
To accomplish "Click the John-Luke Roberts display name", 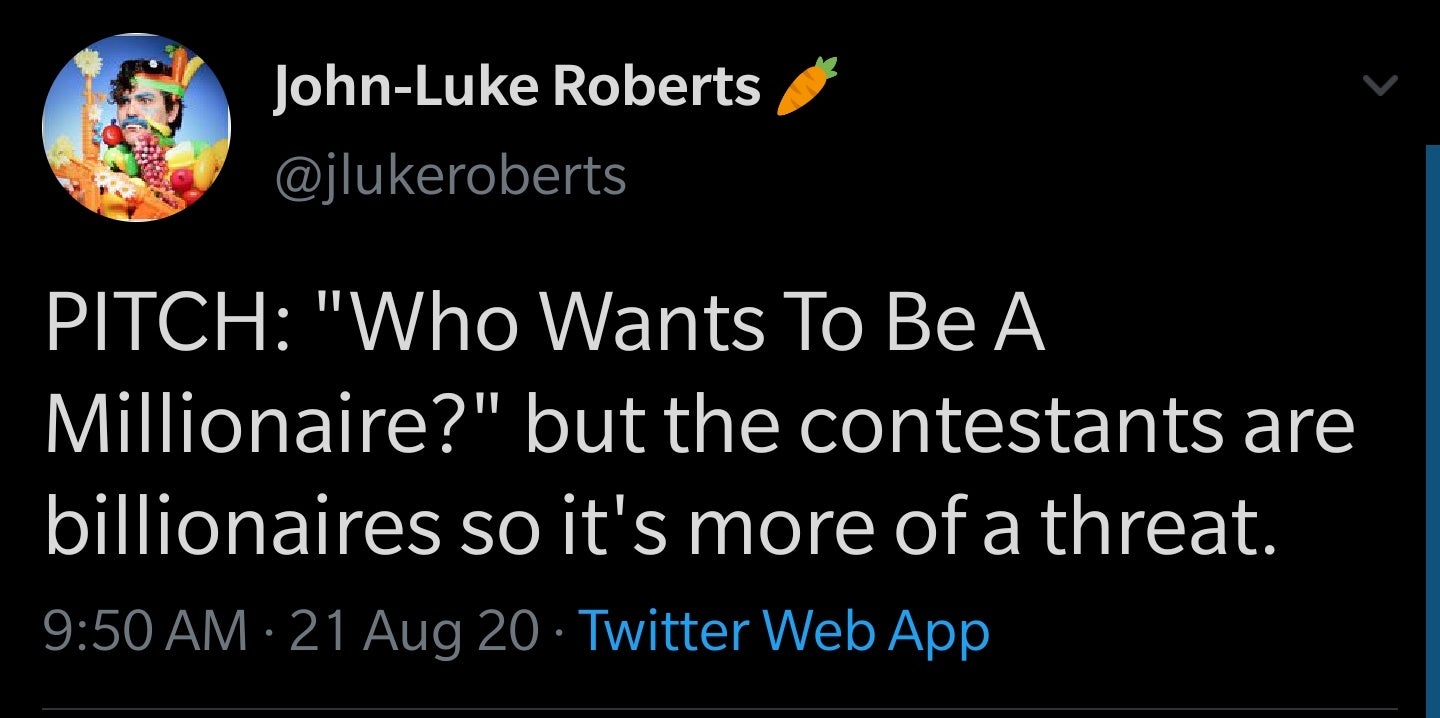I will point(516,86).
